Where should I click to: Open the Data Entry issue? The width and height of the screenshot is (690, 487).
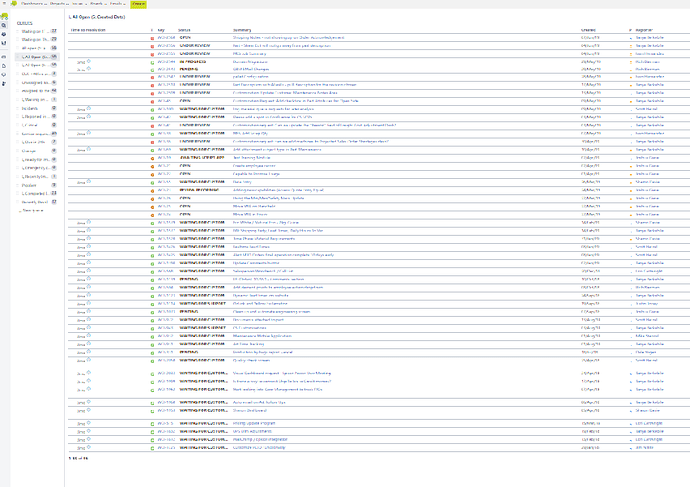[x=242, y=182]
